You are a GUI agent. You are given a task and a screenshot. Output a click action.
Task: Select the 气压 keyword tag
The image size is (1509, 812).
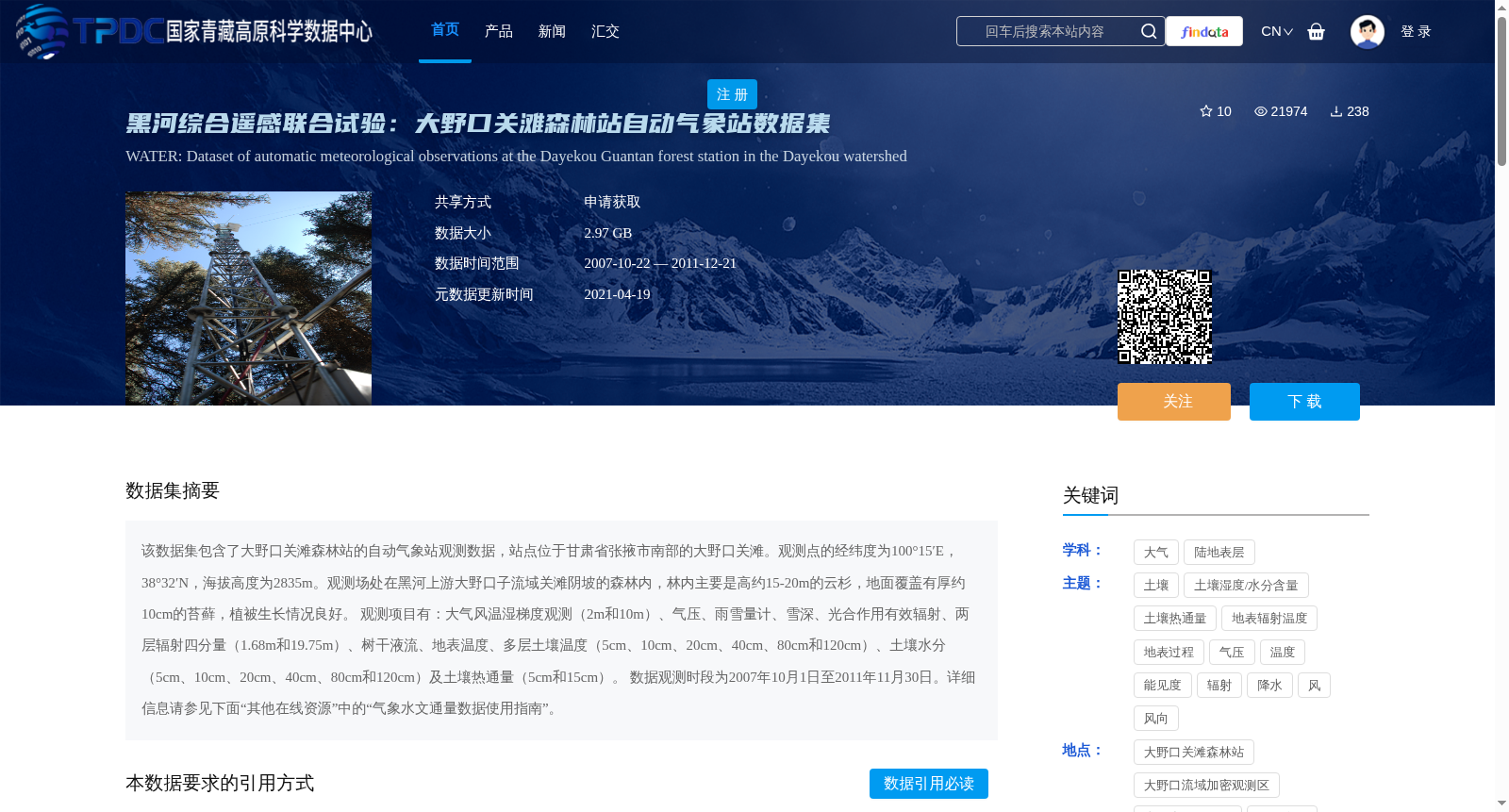(1232, 653)
